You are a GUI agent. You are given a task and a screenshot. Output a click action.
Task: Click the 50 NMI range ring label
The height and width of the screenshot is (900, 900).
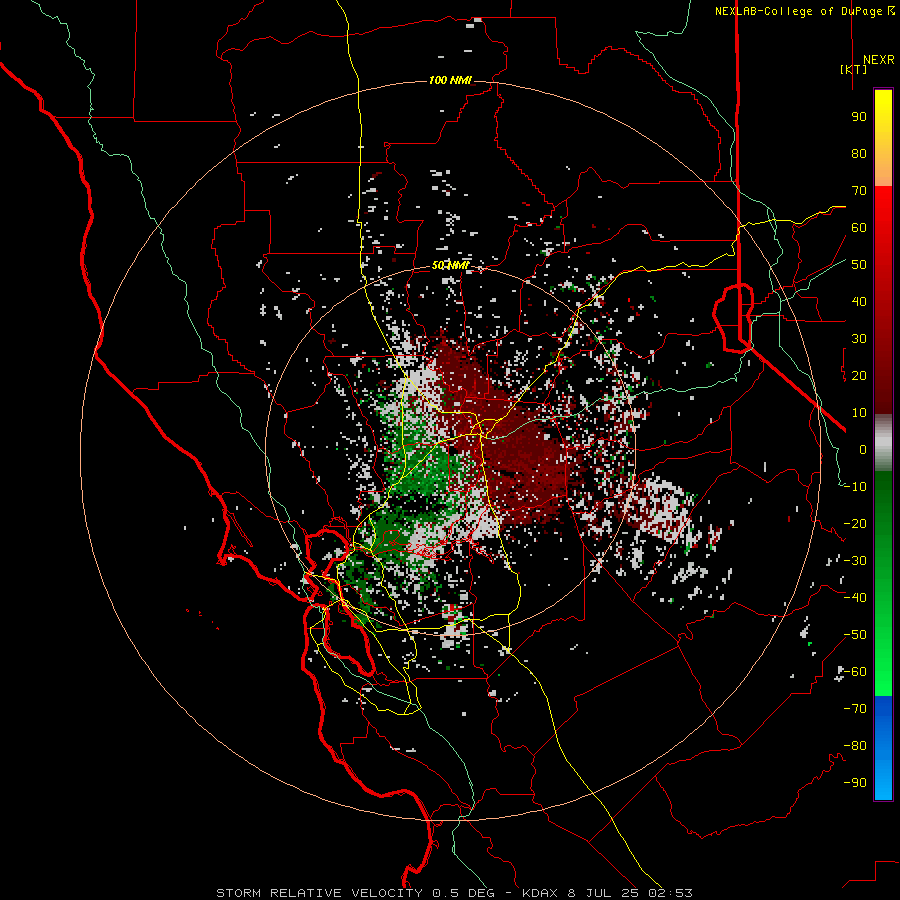(450, 265)
